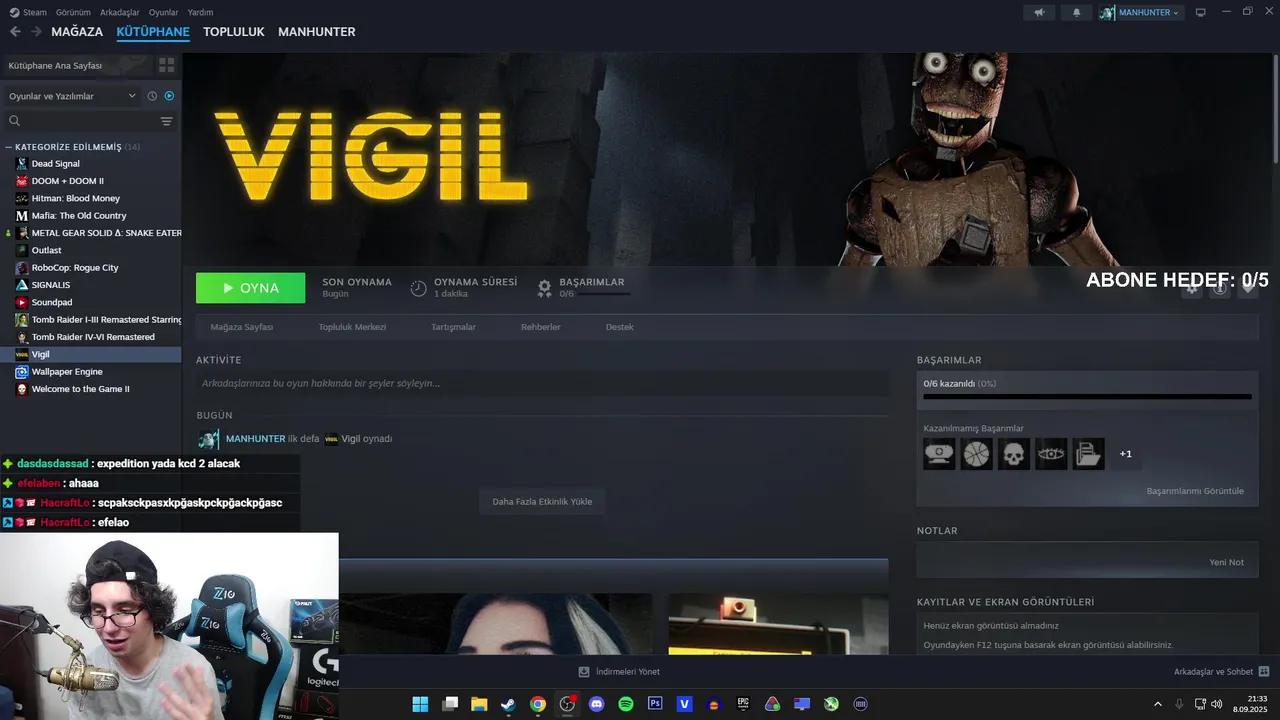This screenshot has width=1280, height=720.
Task: Select Hitman: Blood Money
Action: tap(91, 198)
